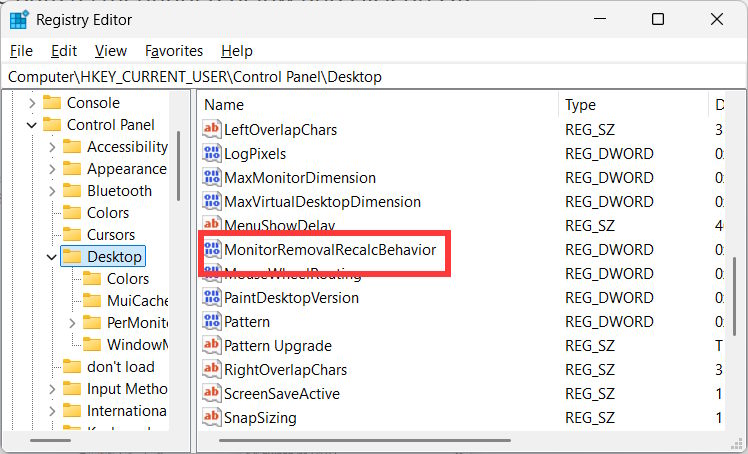The image size is (748, 454).
Task: Click the registry path address bar
Action: click(x=374, y=77)
